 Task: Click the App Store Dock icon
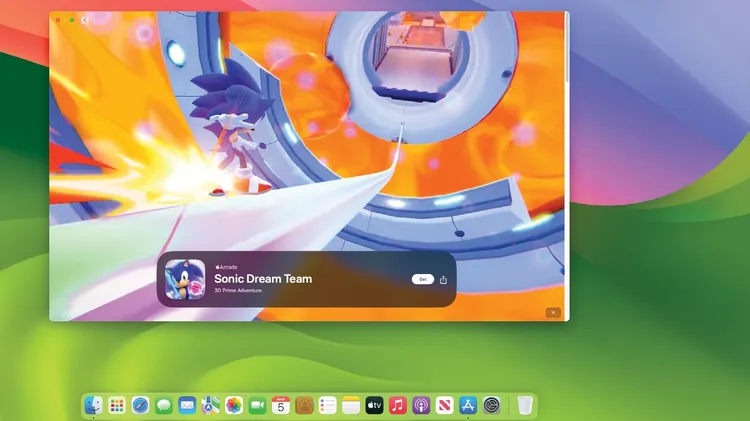pyautogui.click(x=468, y=406)
